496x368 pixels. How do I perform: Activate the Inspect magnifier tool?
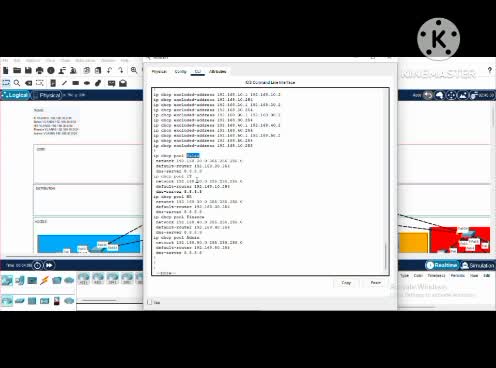coord(17,83)
